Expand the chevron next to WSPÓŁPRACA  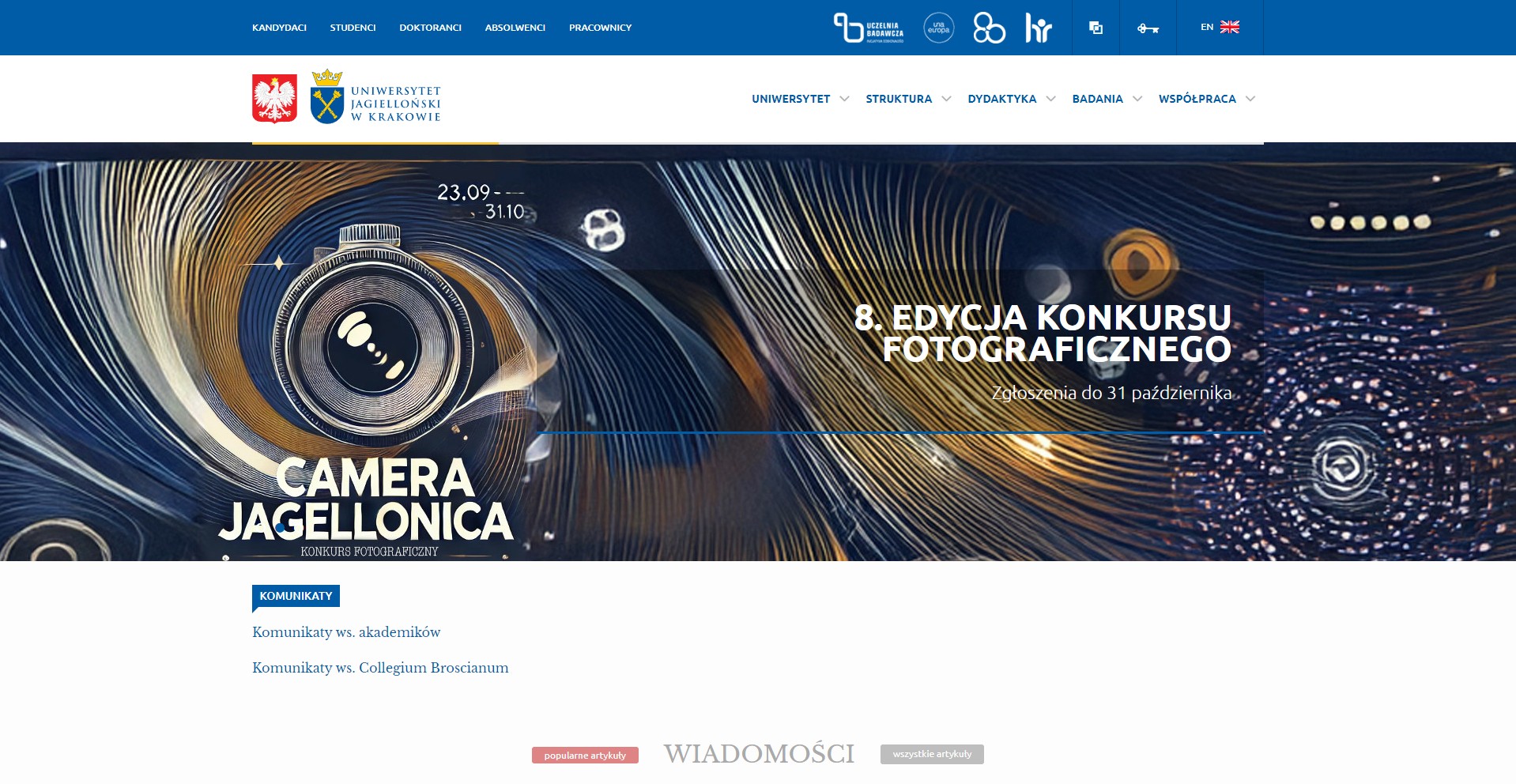(1250, 99)
